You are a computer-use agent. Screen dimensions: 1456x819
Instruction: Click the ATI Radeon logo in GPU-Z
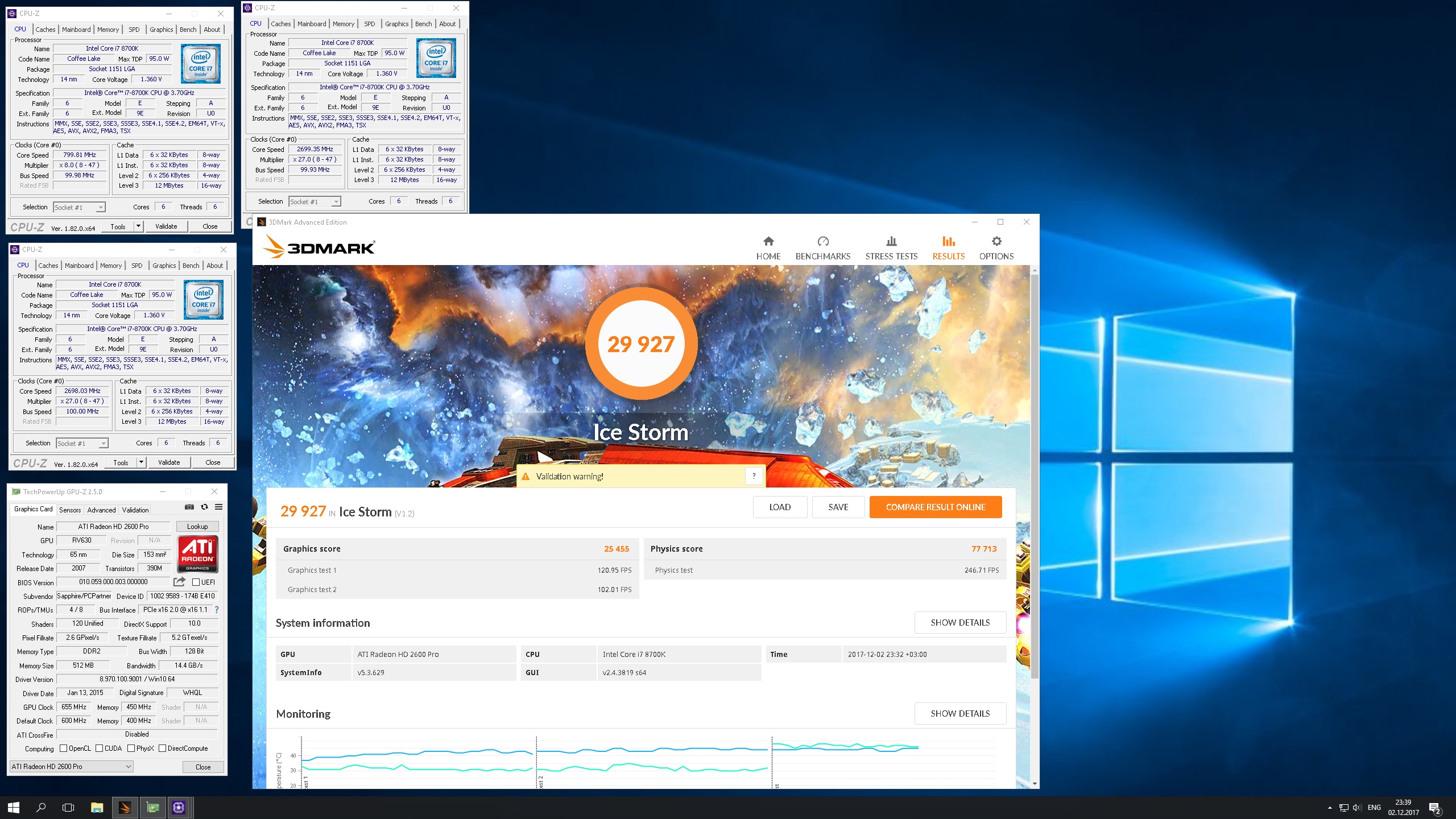coord(198,554)
